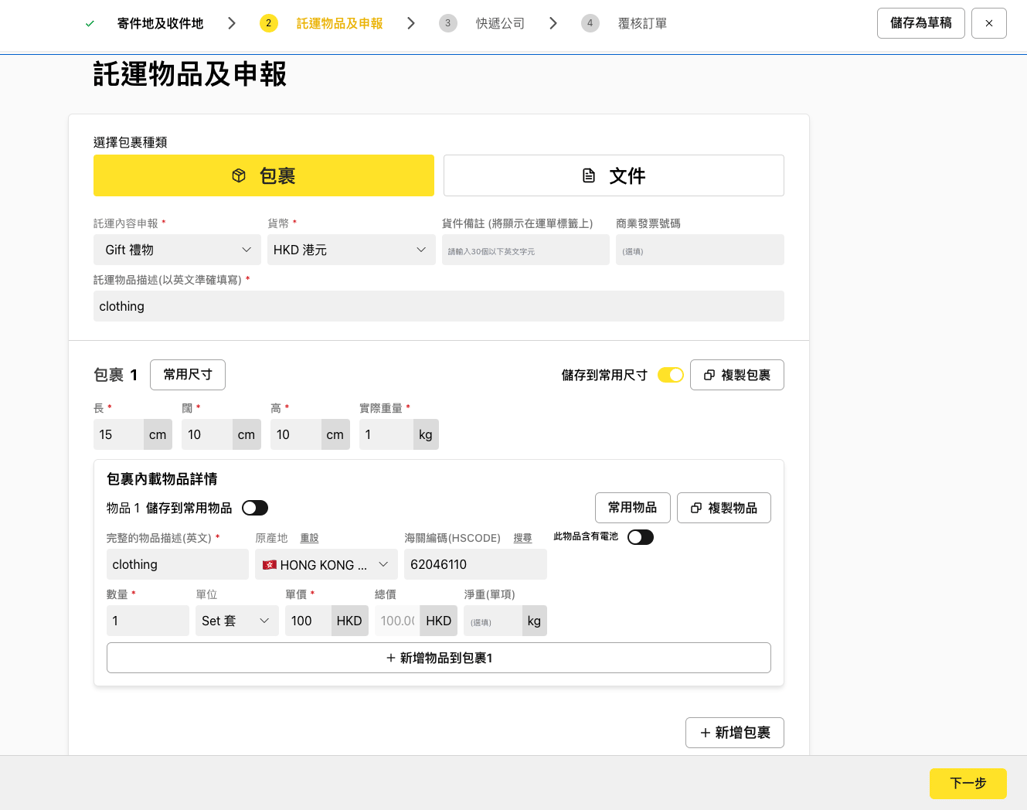Open the 託運內容申報 Gift dropdown
The image size is (1027, 810).
(177, 250)
